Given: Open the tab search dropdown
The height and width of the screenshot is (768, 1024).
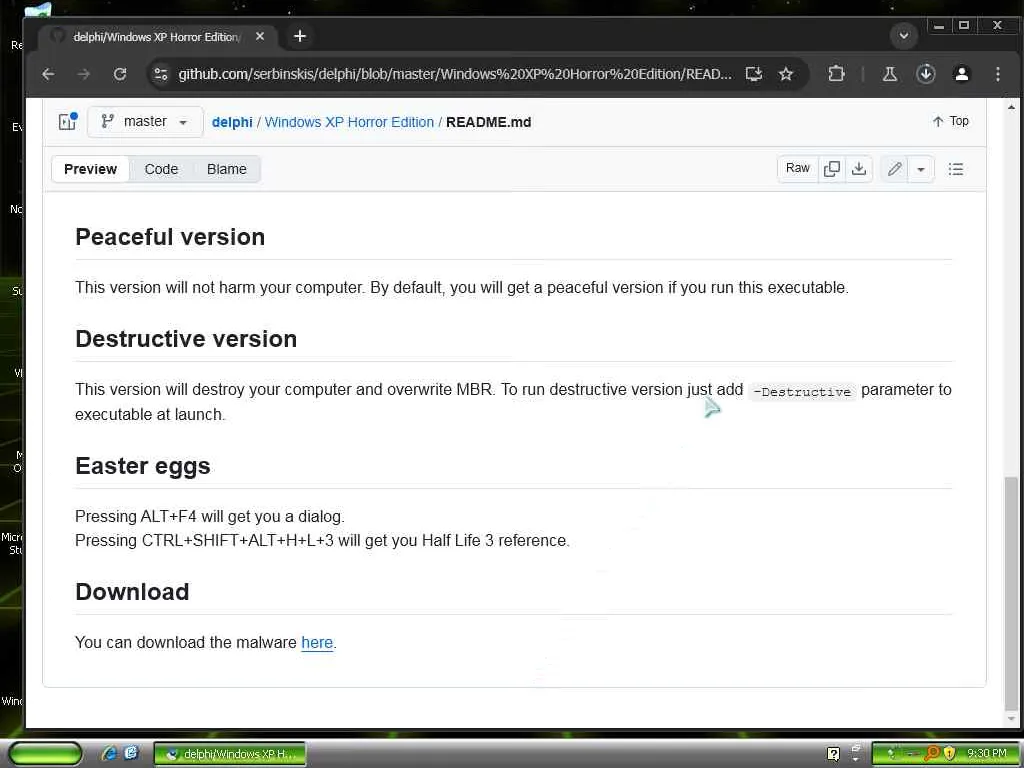Looking at the screenshot, I should [x=903, y=36].
